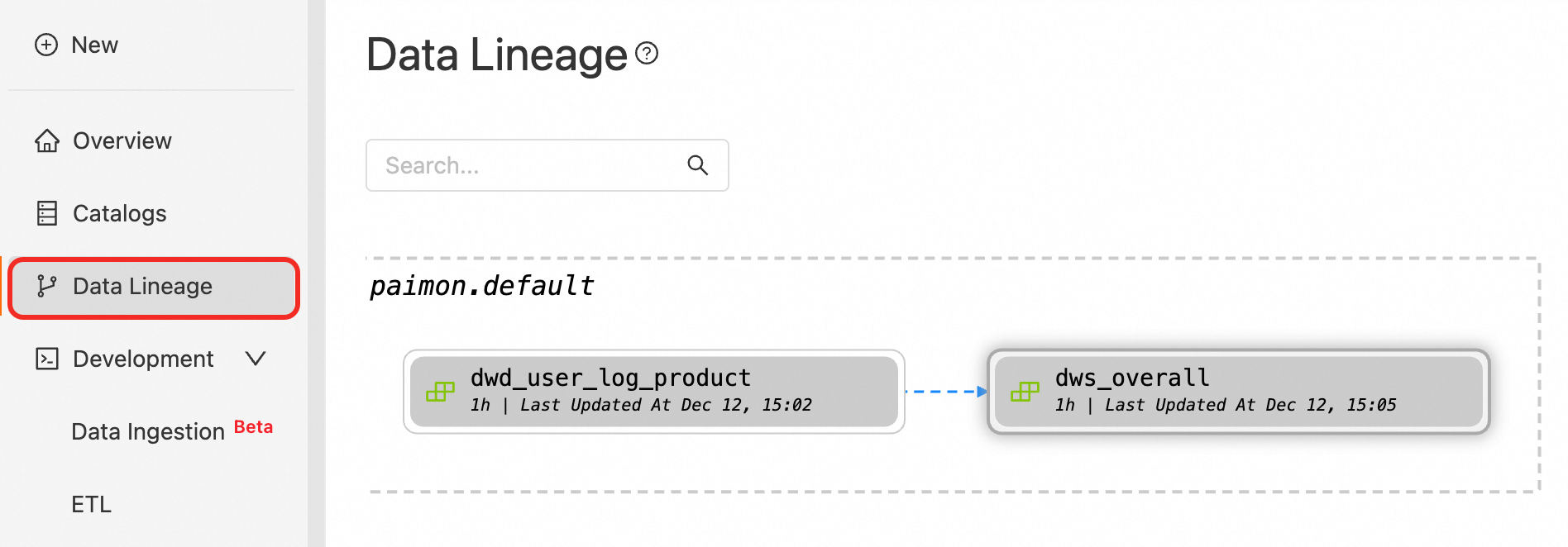This screenshot has width=1568, height=547.
Task: Click the table icon on dws_overall node
Action: (x=1026, y=391)
